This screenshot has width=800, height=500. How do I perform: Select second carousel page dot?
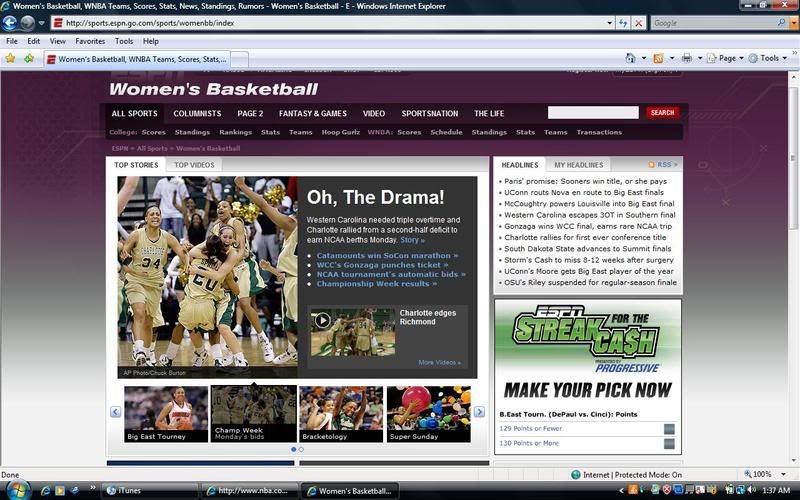(301, 449)
